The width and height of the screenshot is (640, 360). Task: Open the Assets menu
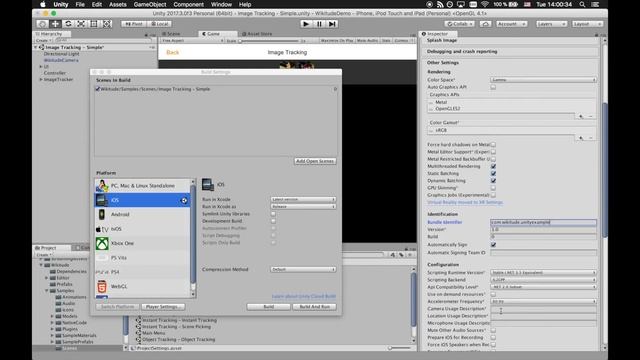(118, 4)
